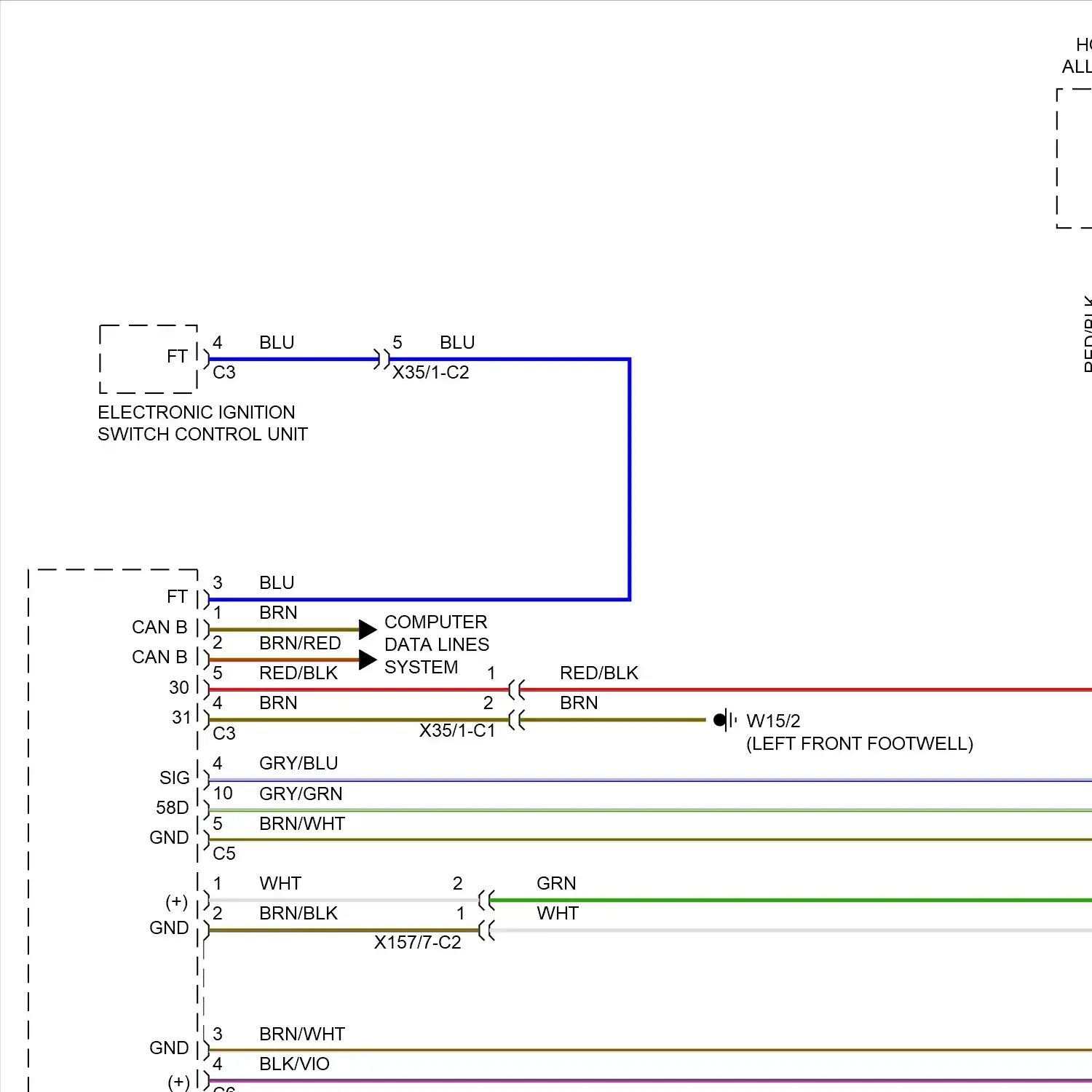Click the arrowhead ending the BRN/RED CAN B wire
The width and height of the screenshot is (1092, 1092).
(x=368, y=660)
